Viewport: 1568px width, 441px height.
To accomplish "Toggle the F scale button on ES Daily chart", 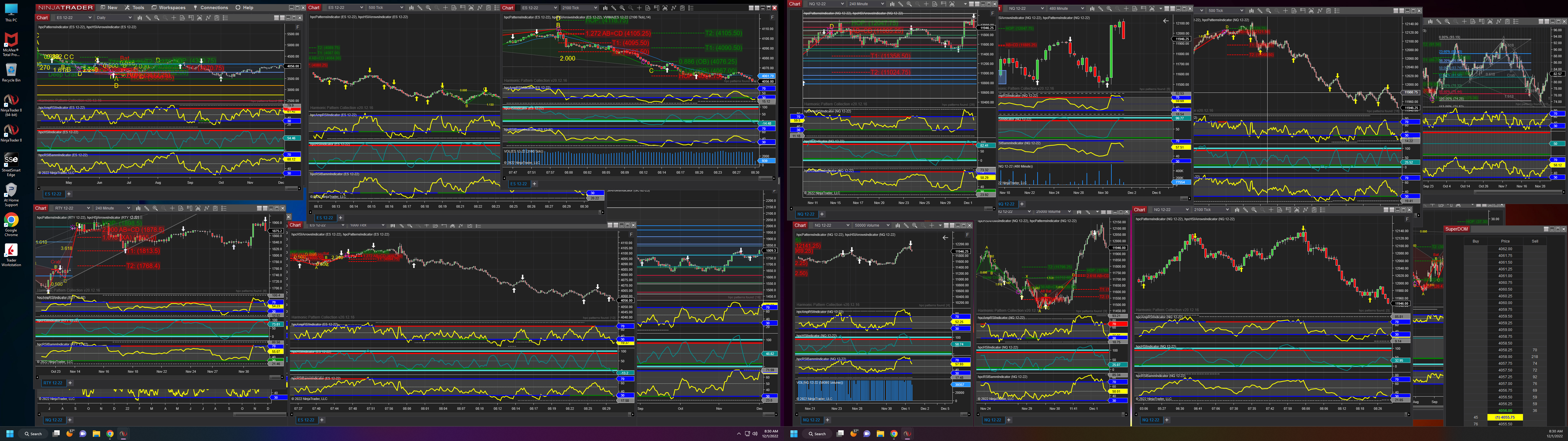I will coord(298,27).
